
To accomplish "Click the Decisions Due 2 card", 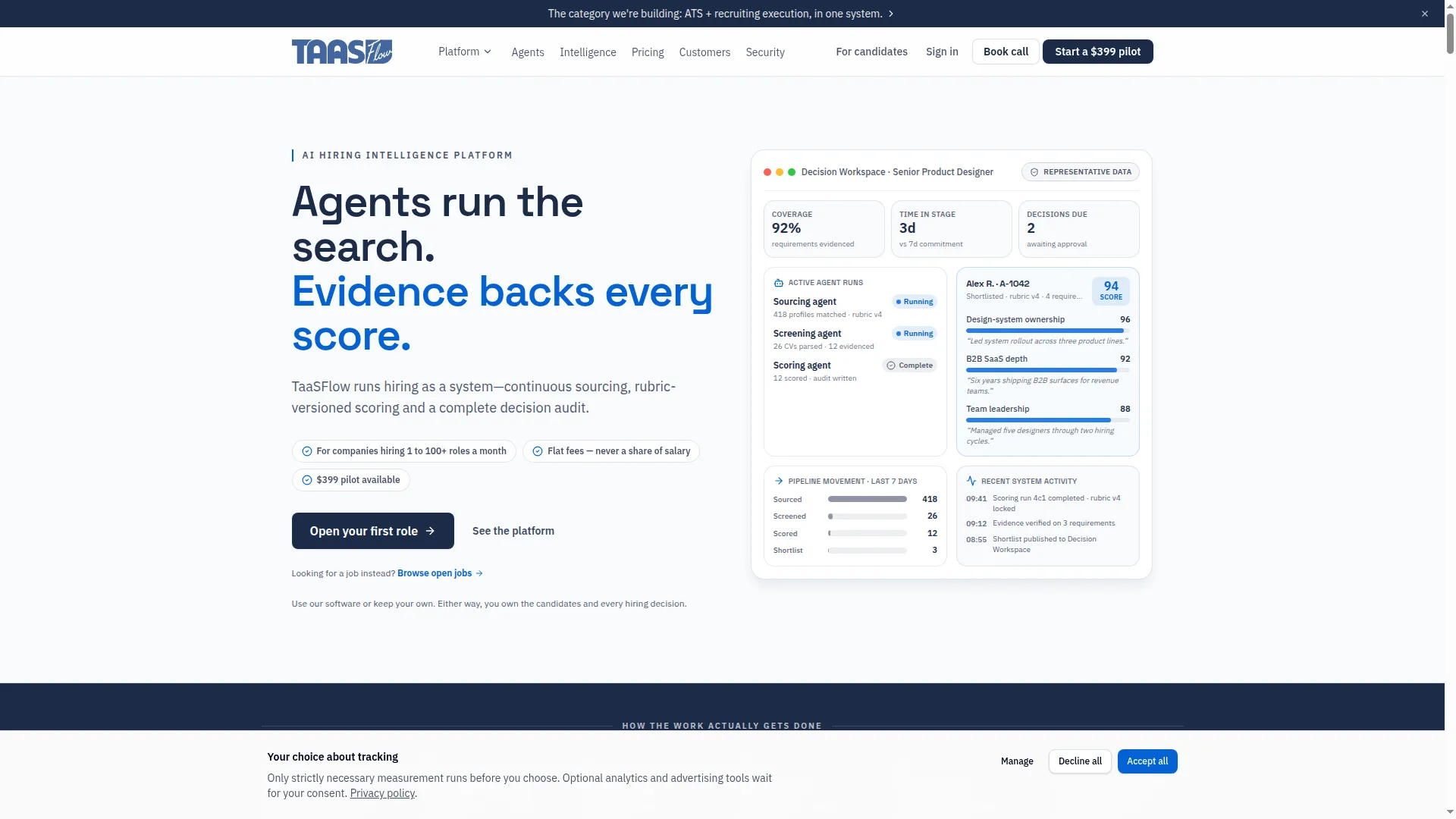I will click(x=1079, y=229).
